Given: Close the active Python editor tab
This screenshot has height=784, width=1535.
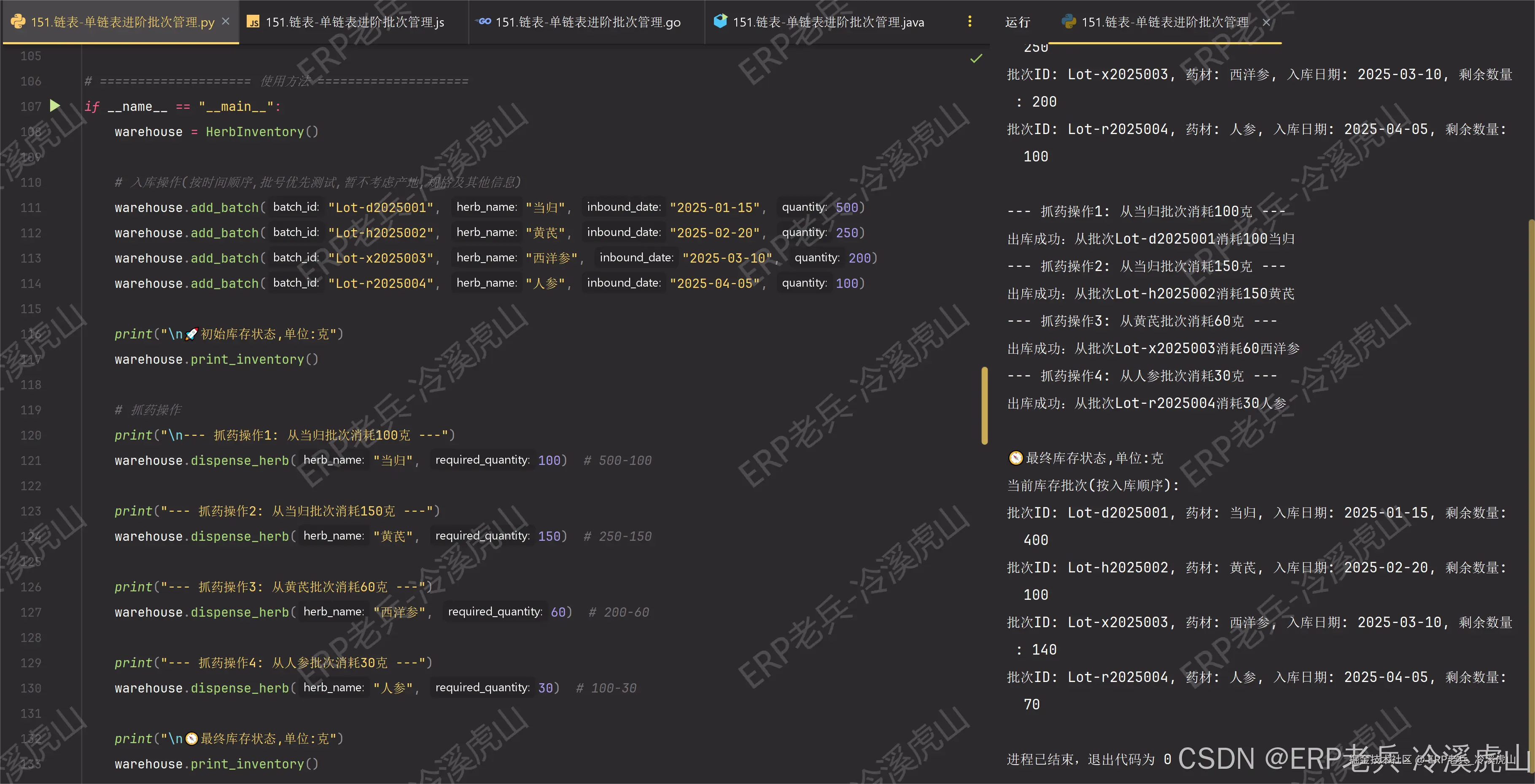Looking at the screenshot, I should pos(225,21).
